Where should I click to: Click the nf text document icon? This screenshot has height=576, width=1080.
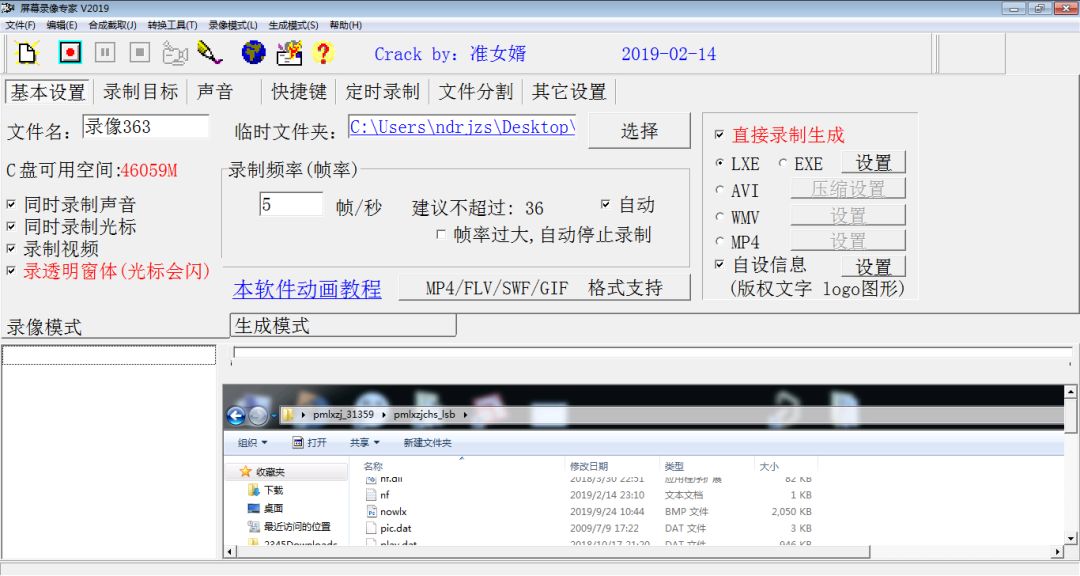(371, 495)
